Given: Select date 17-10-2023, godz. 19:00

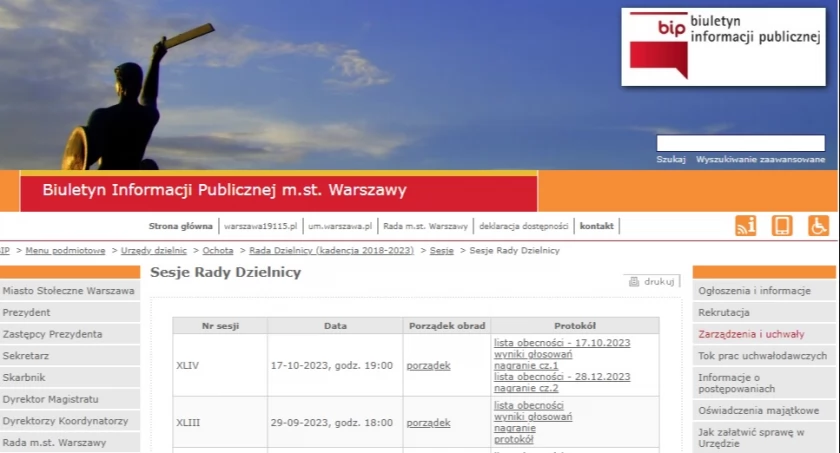Looking at the screenshot, I should (x=332, y=366).
